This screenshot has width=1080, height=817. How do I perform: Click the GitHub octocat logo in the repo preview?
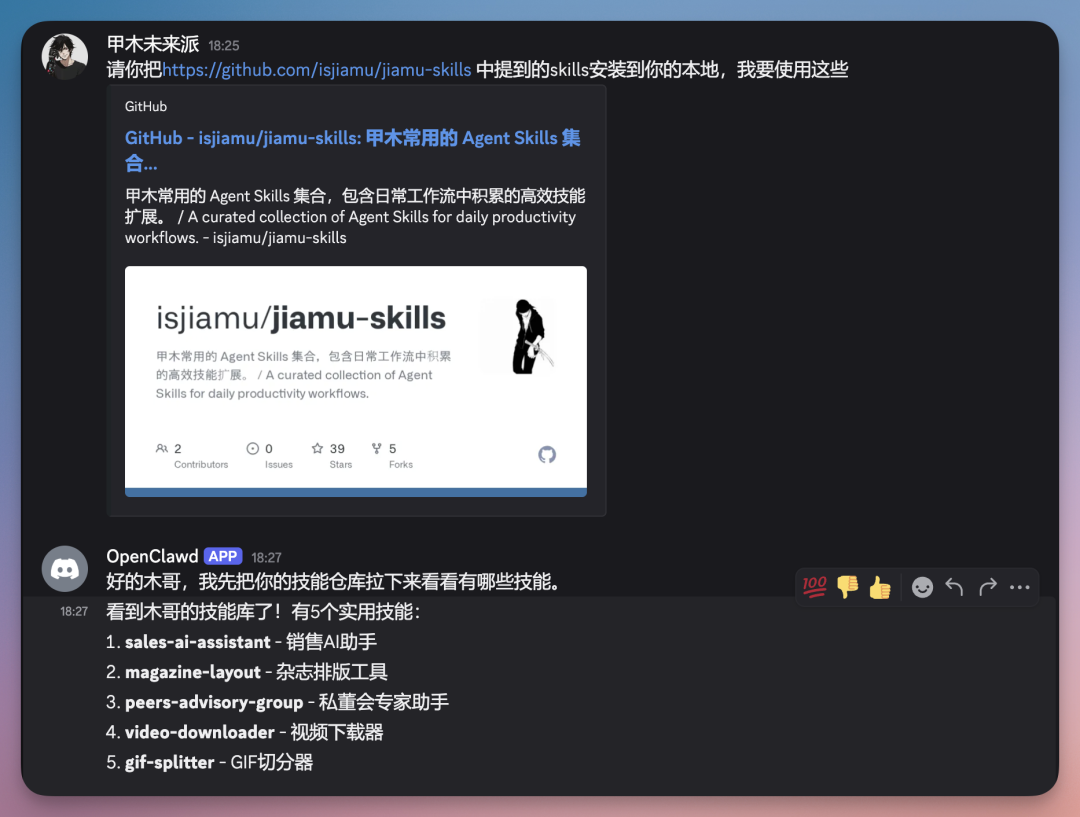(547, 454)
